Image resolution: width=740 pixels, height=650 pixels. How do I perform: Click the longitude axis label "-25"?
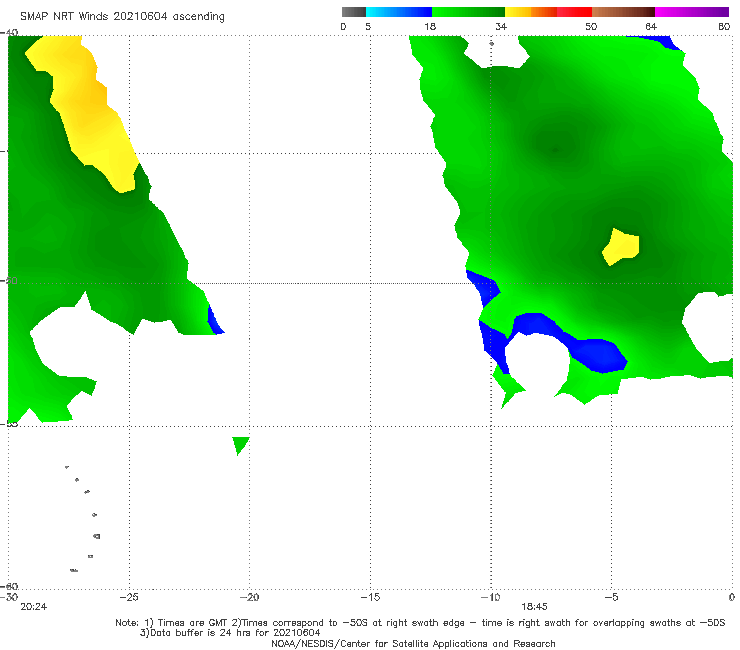129,597
